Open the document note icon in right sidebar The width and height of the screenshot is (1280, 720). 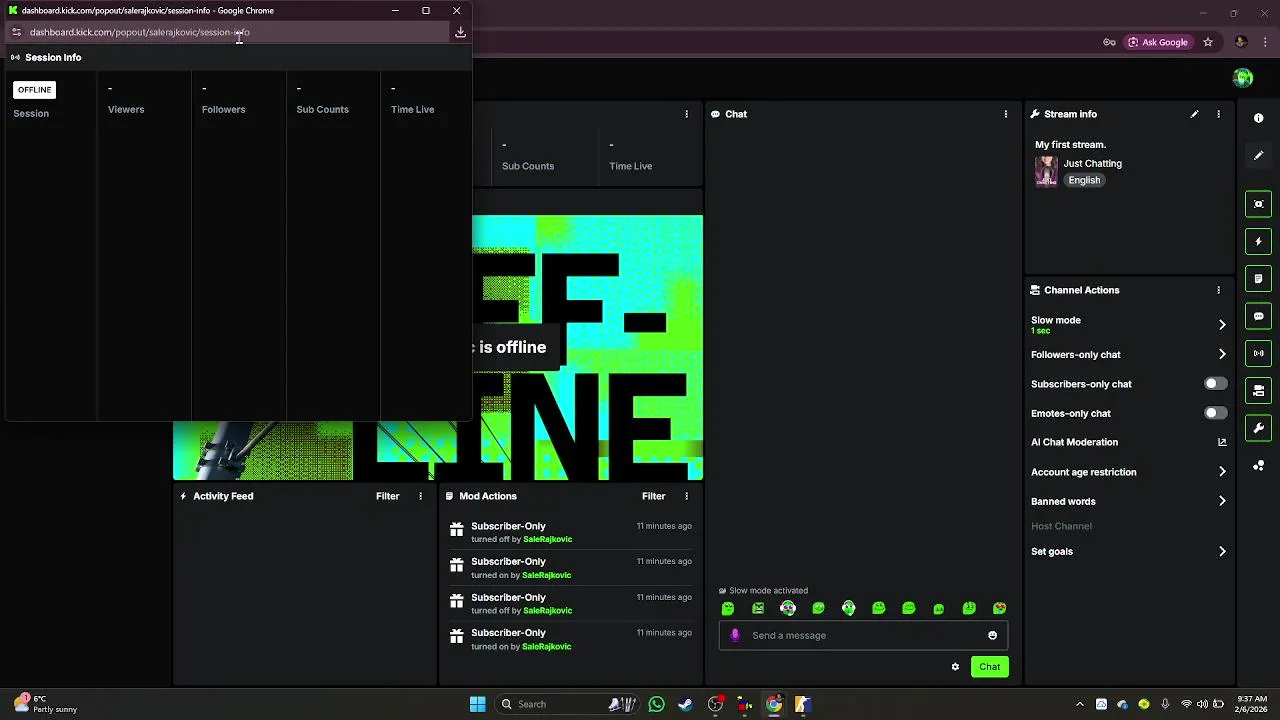tap(1258, 279)
